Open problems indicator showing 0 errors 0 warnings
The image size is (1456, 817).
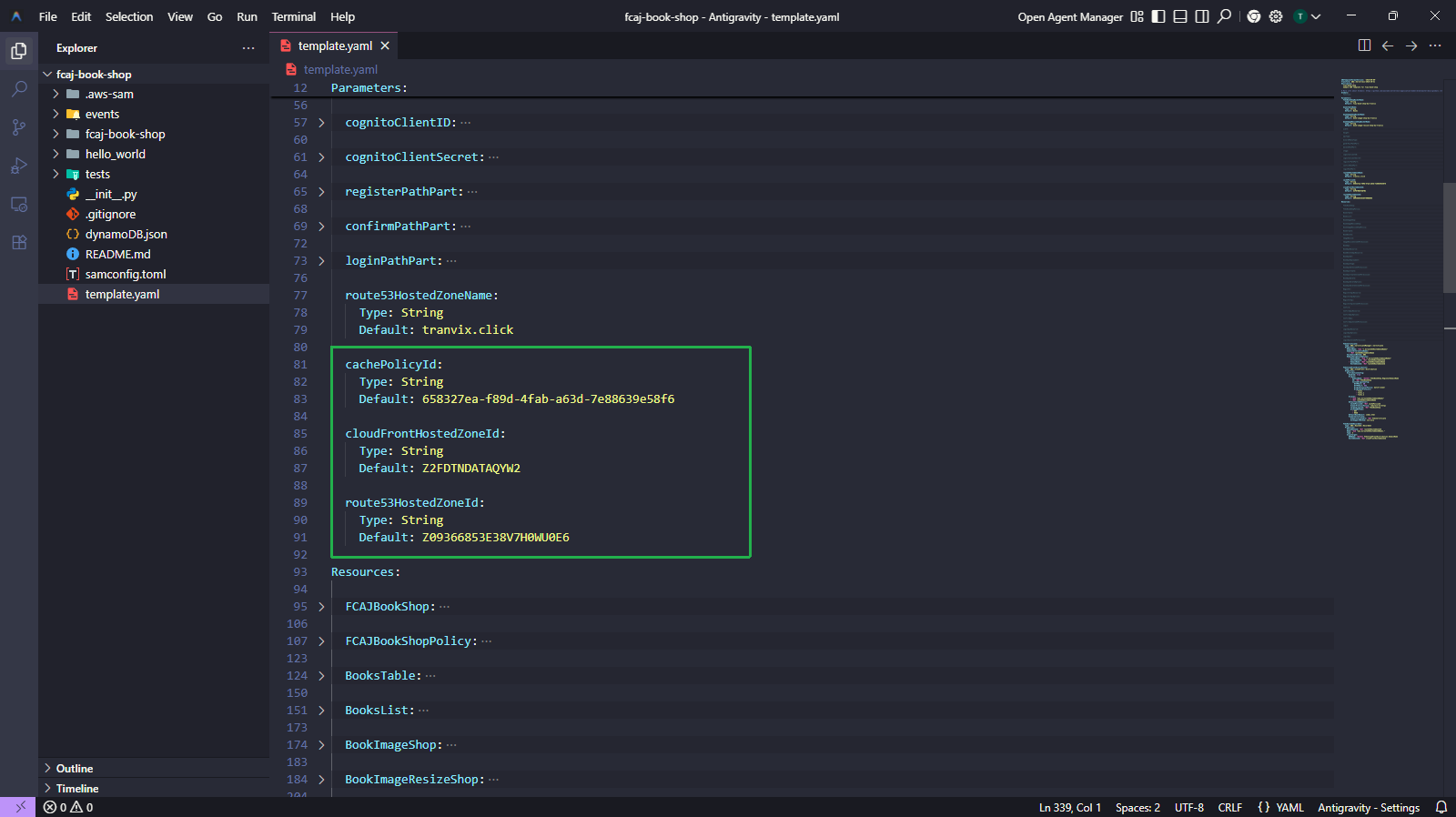coord(69,807)
